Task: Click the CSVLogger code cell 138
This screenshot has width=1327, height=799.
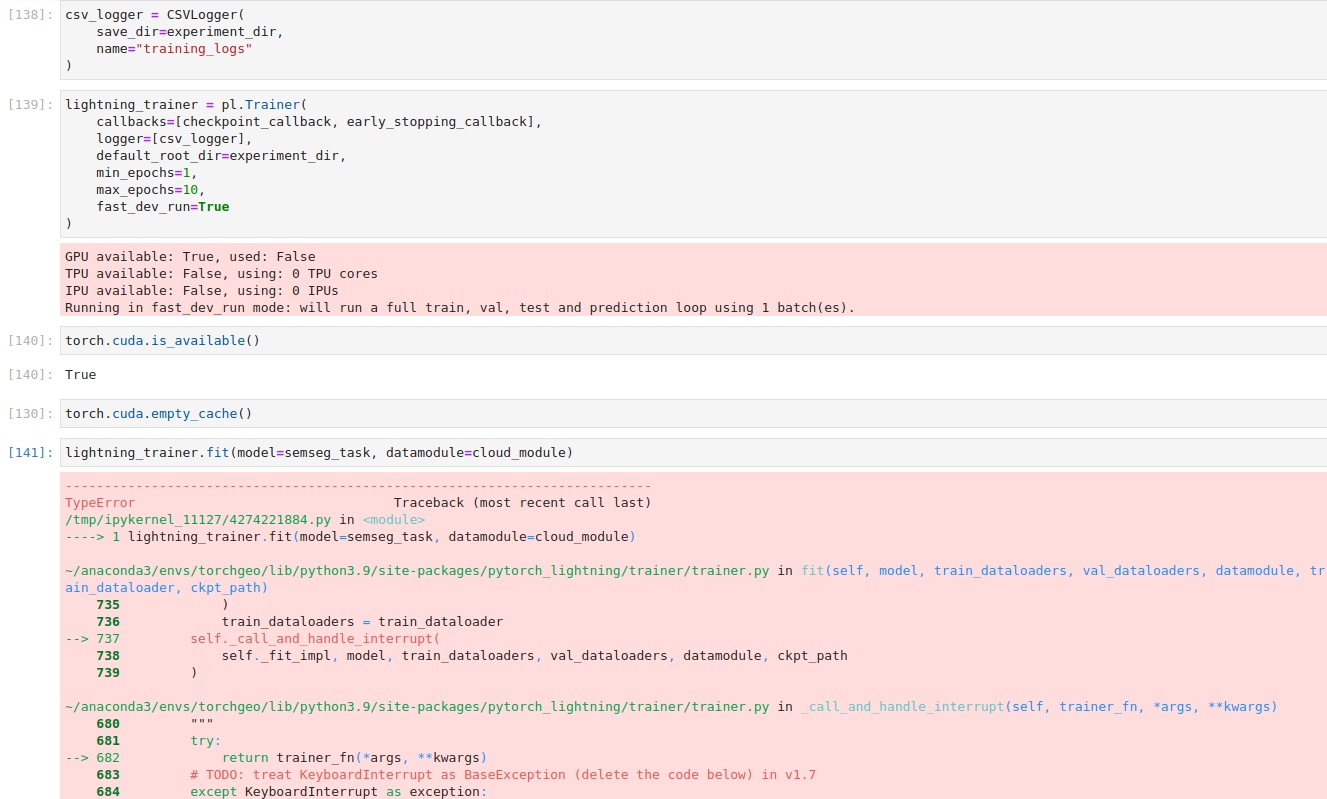Action: [x=693, y=40]
